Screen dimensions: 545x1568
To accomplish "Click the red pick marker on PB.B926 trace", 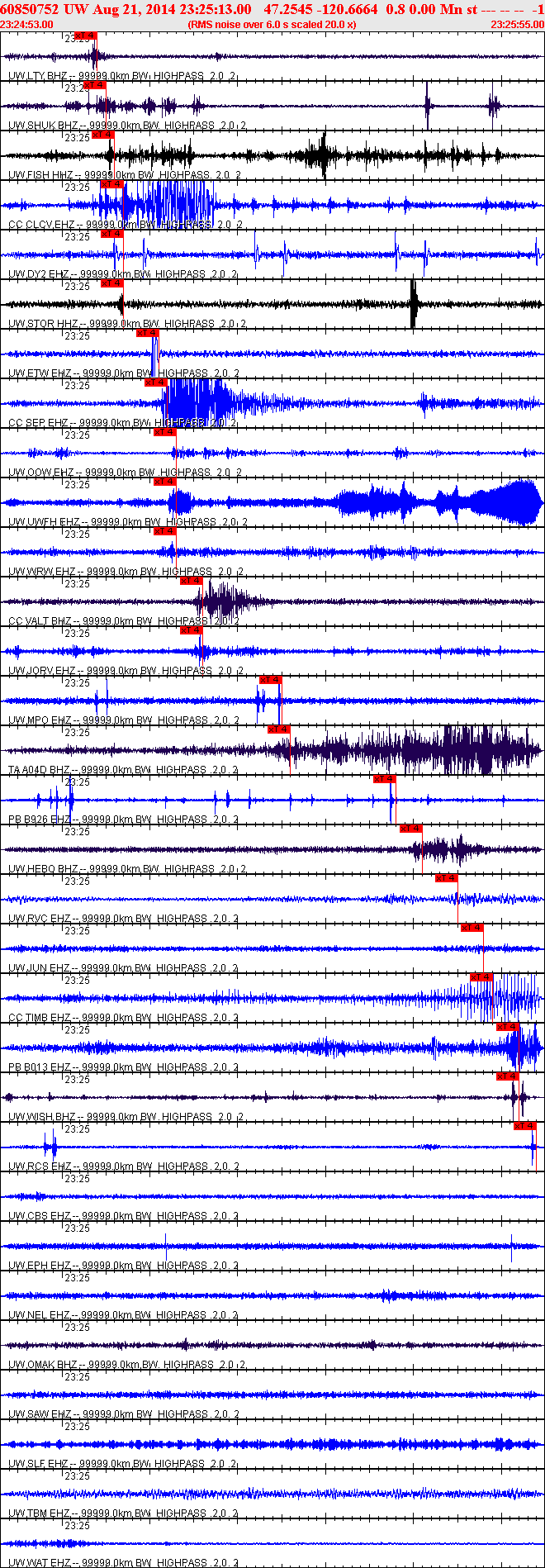I will click(385, 779).
